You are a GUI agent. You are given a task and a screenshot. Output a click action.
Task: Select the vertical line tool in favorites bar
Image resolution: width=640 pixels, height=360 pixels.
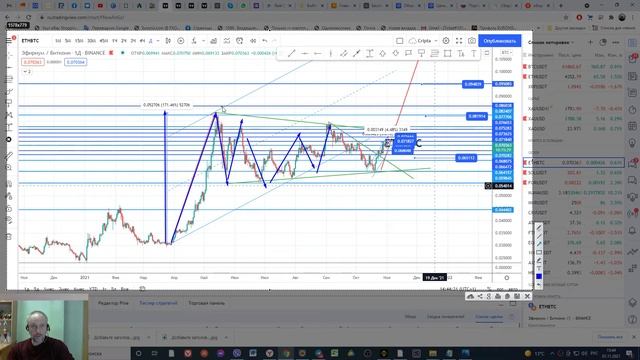[x=331, y=53]
